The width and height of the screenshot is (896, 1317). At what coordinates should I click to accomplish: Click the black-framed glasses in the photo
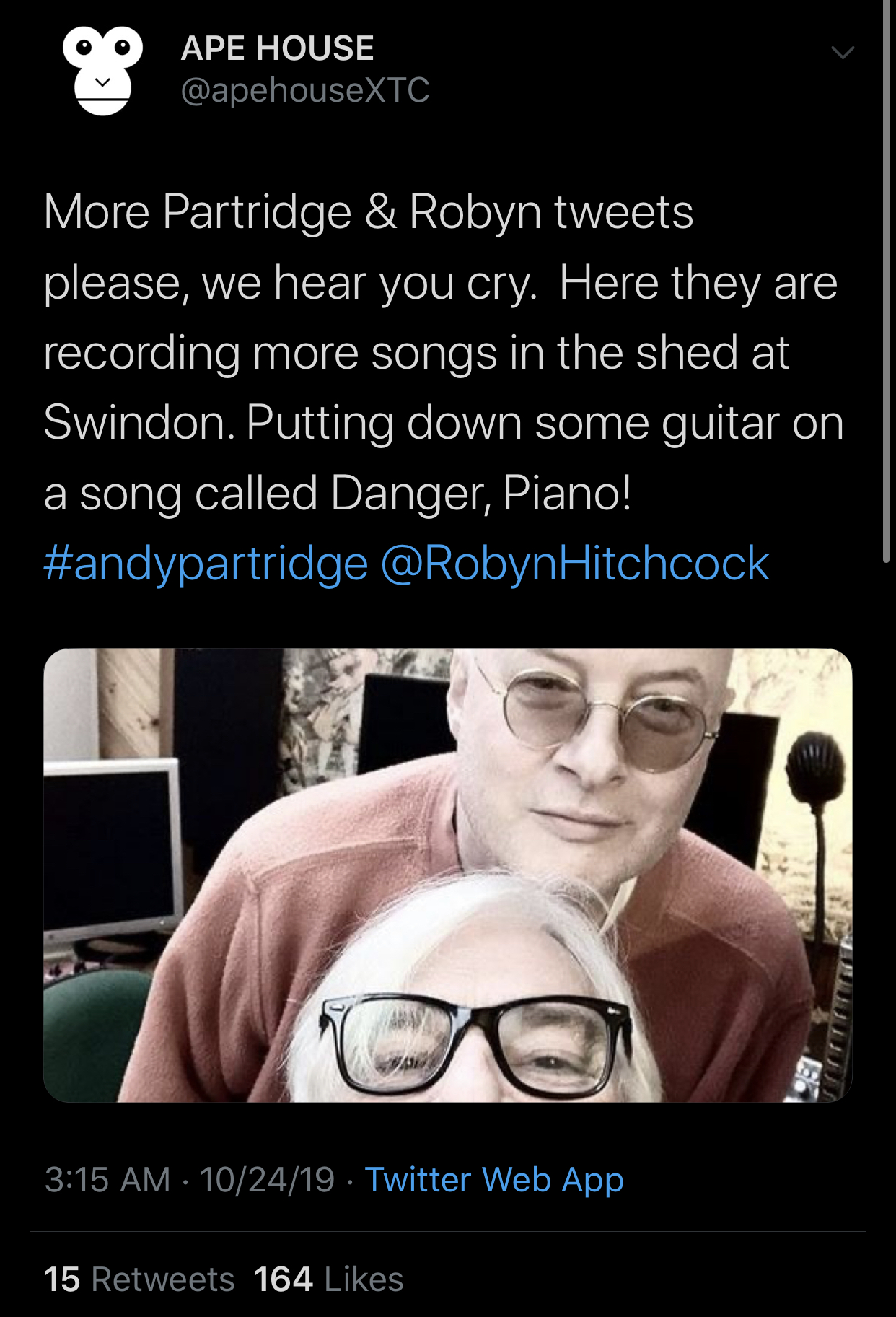[476, 1041]
